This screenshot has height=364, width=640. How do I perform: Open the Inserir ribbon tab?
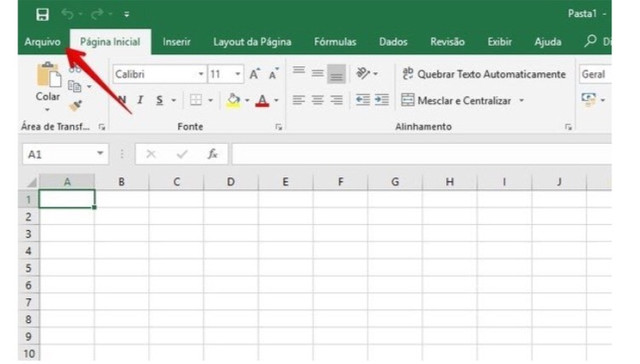coord(176,42)
